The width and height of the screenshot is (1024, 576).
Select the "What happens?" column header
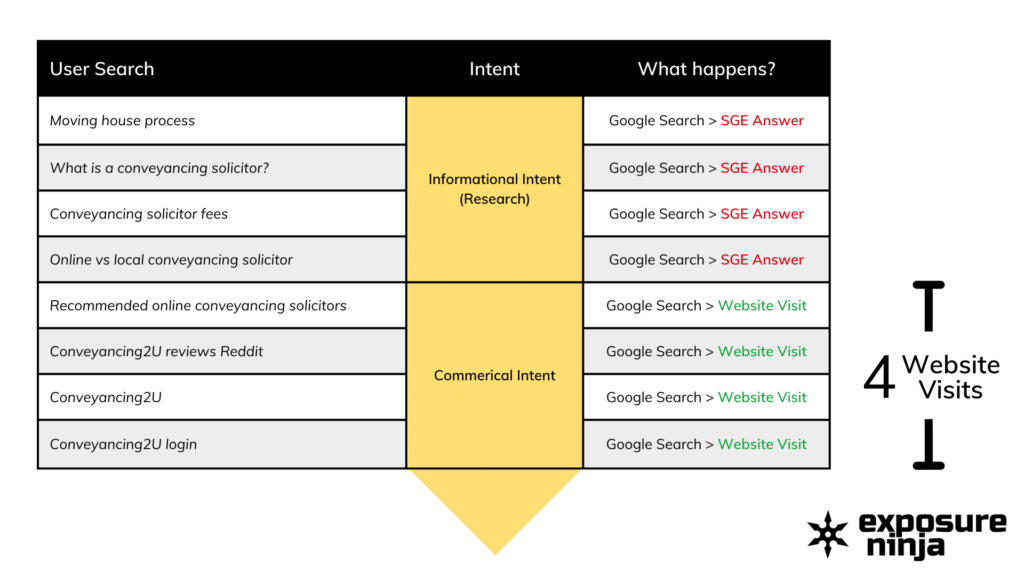click(x=706, y=69)
